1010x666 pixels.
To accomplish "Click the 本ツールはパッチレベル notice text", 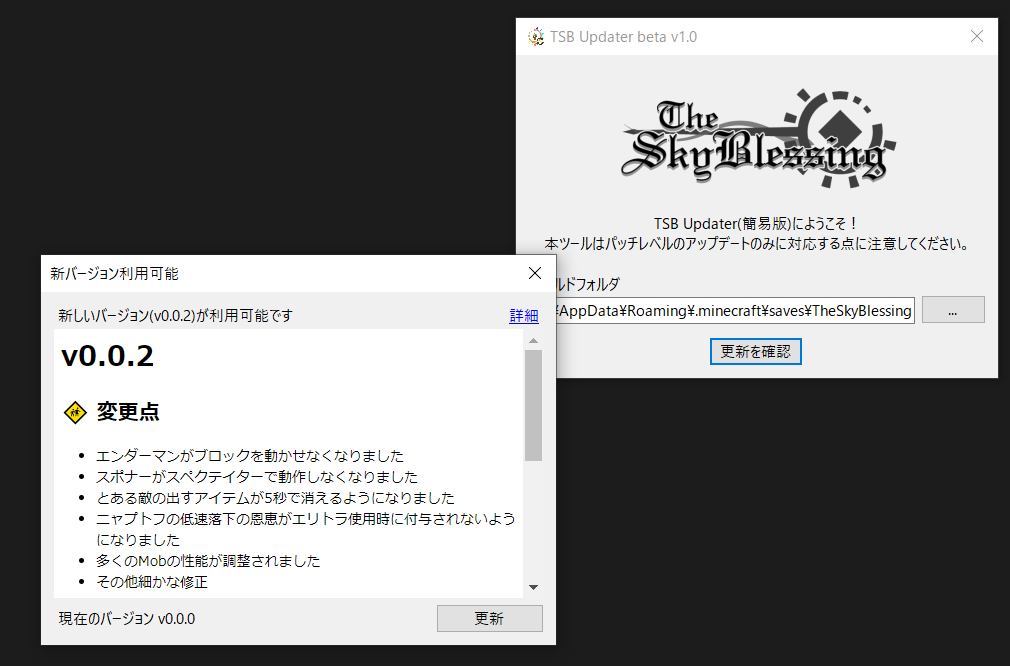I will [x=756, y=244].
